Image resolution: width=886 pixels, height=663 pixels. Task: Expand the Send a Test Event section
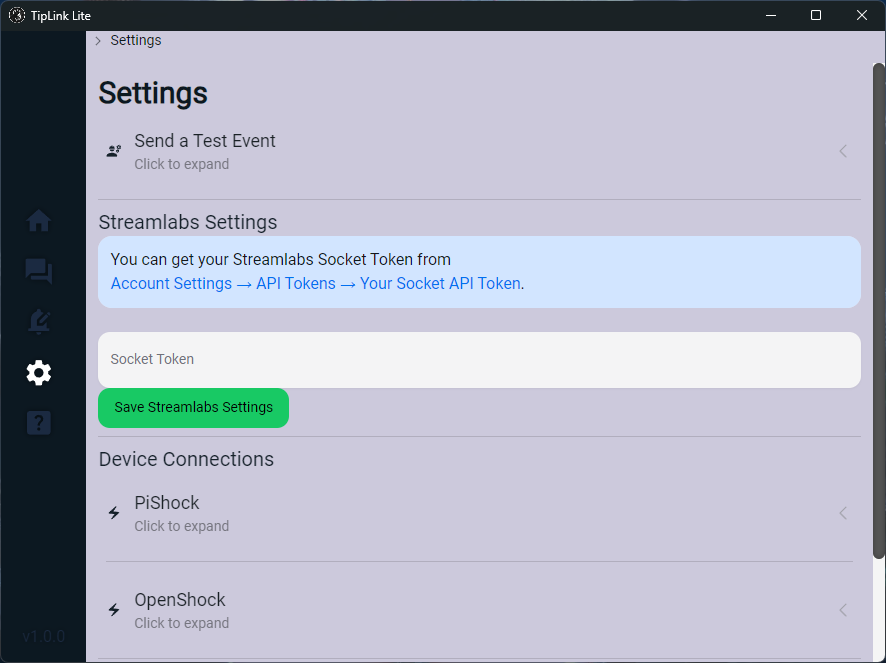(x=478, y=151)
